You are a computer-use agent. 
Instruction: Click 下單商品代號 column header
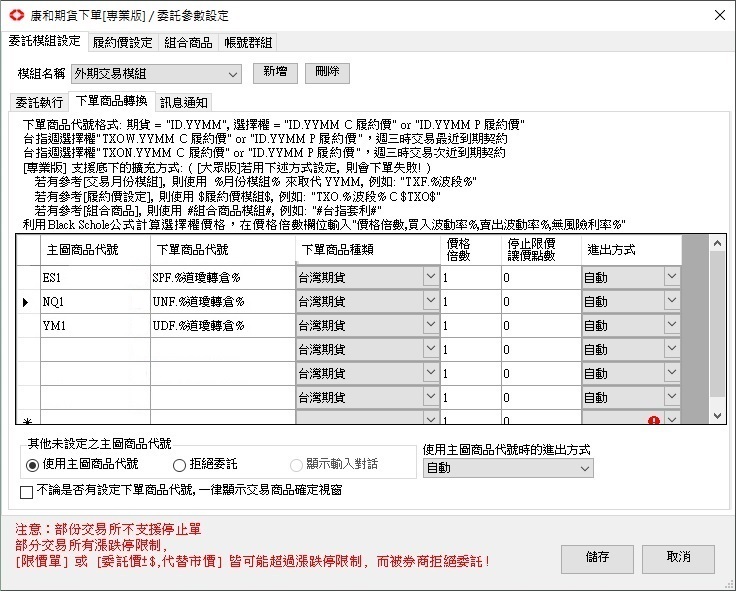pyautogui.click(x=223, y=250)
